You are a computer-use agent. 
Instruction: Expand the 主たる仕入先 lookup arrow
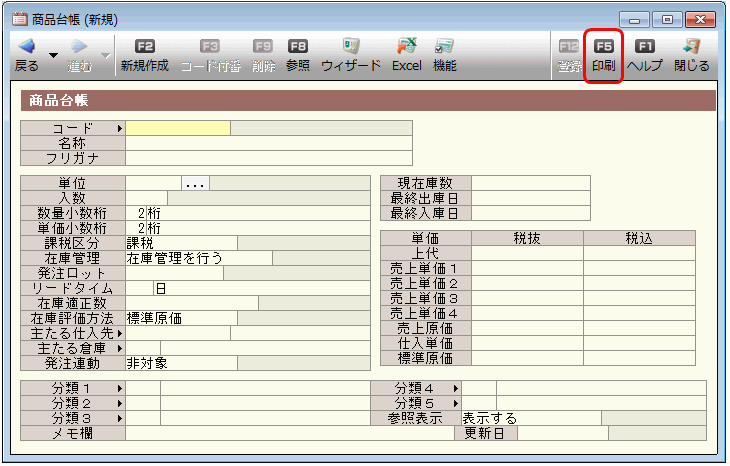[119, 333]
